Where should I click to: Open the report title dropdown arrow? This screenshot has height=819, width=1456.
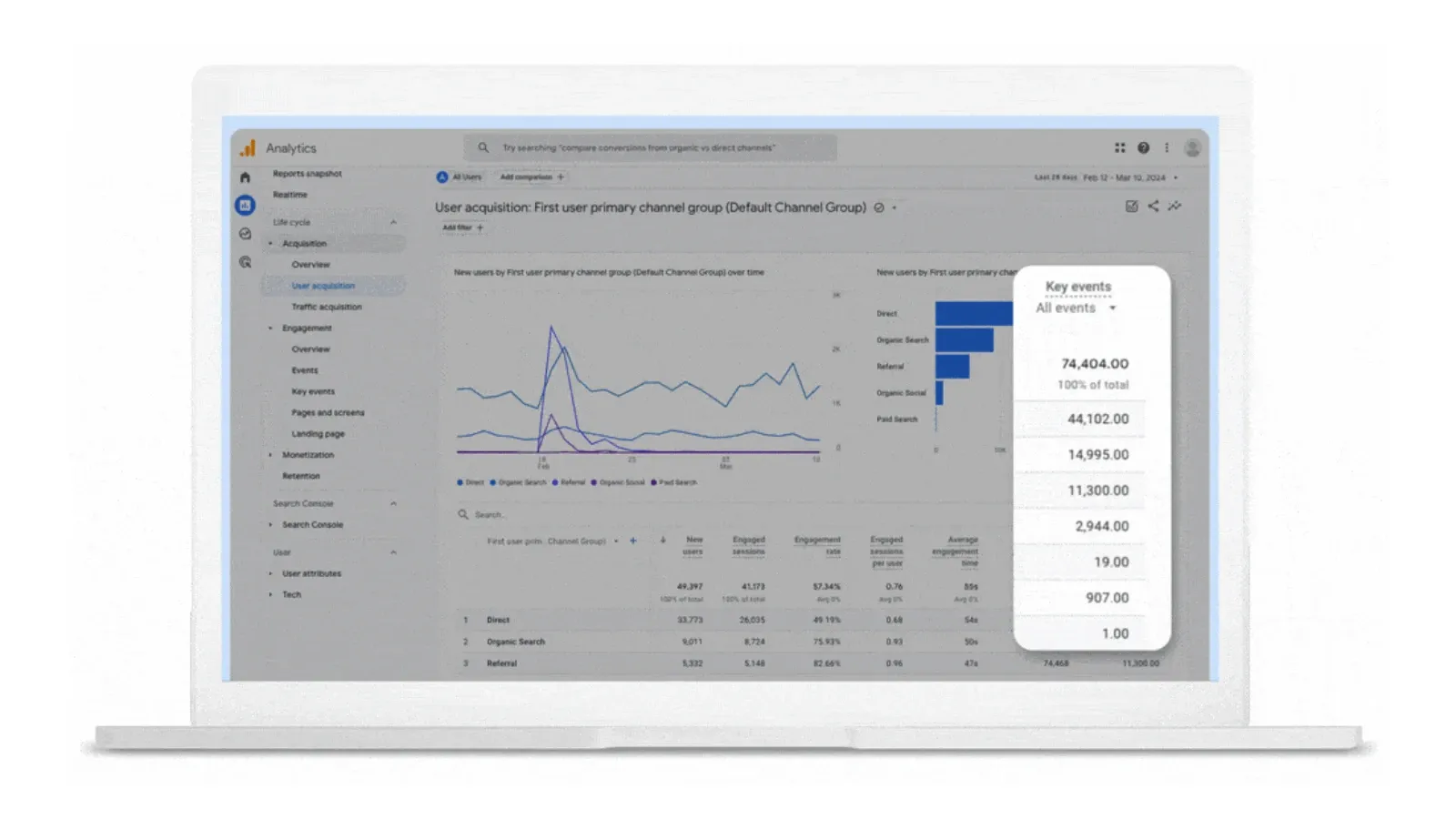(895, 207)
